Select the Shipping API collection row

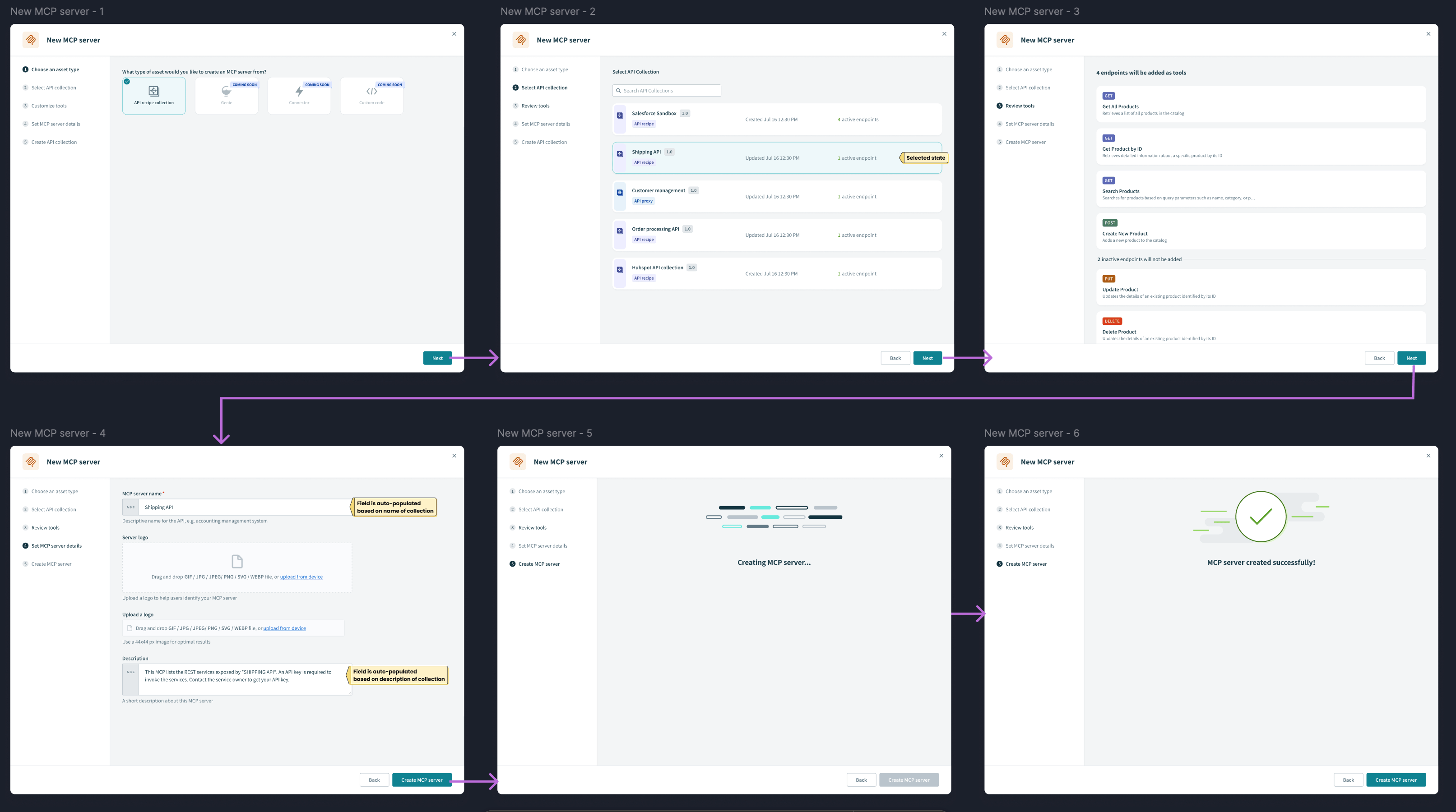click(777, 157)
